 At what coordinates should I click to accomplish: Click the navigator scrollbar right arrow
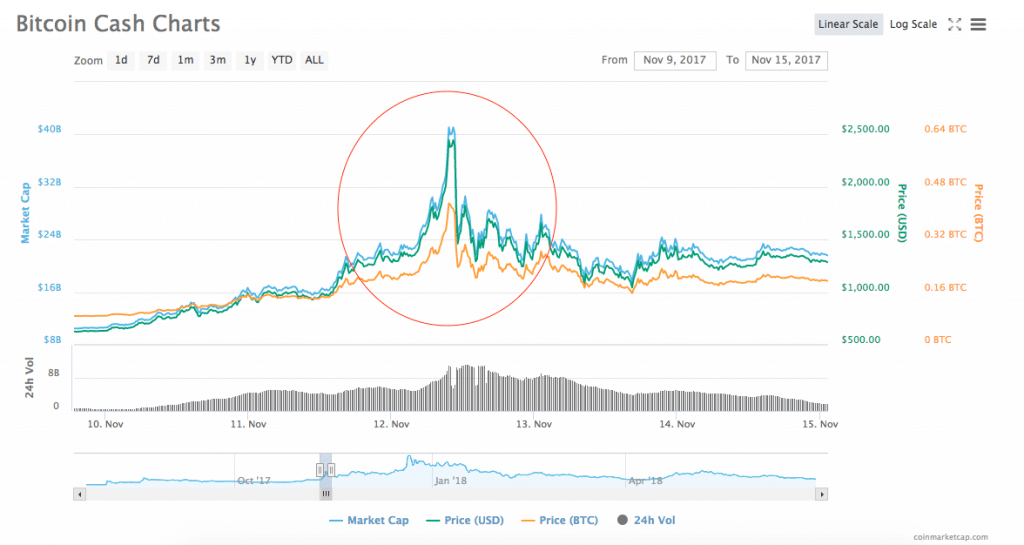point(822,494)
